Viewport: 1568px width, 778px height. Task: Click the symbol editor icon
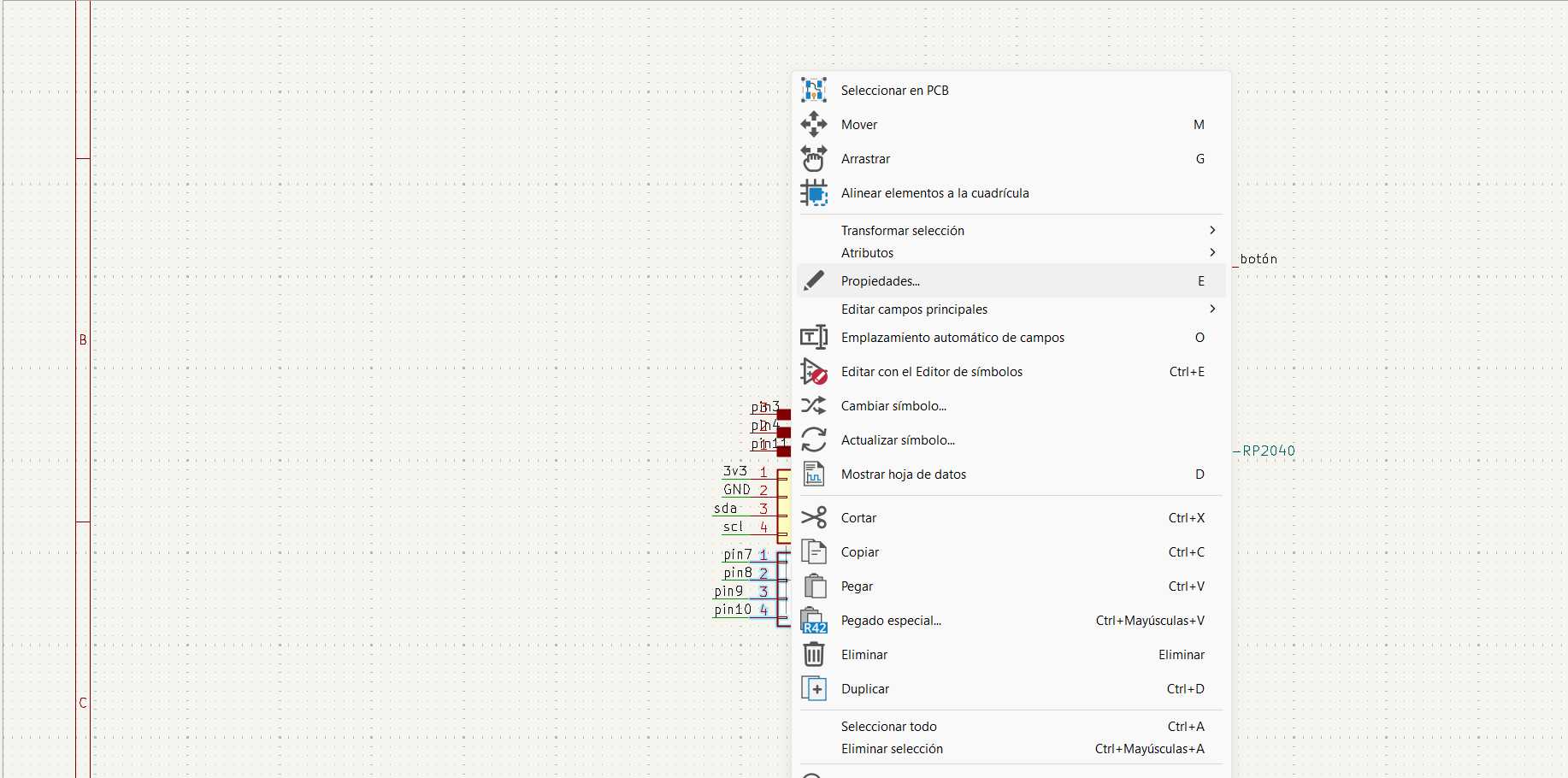coord(815,372)
